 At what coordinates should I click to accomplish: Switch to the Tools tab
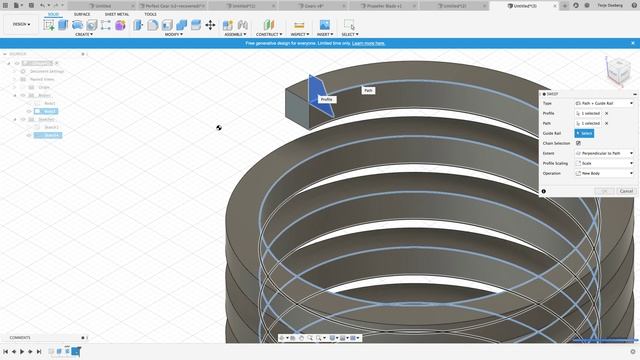click(x=150, y=14)
